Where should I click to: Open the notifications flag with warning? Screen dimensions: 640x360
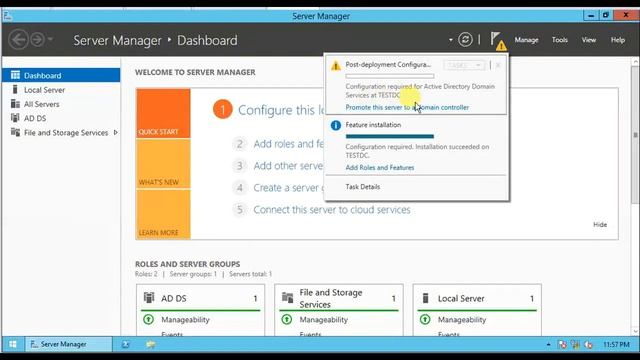[x=498, y=41]
